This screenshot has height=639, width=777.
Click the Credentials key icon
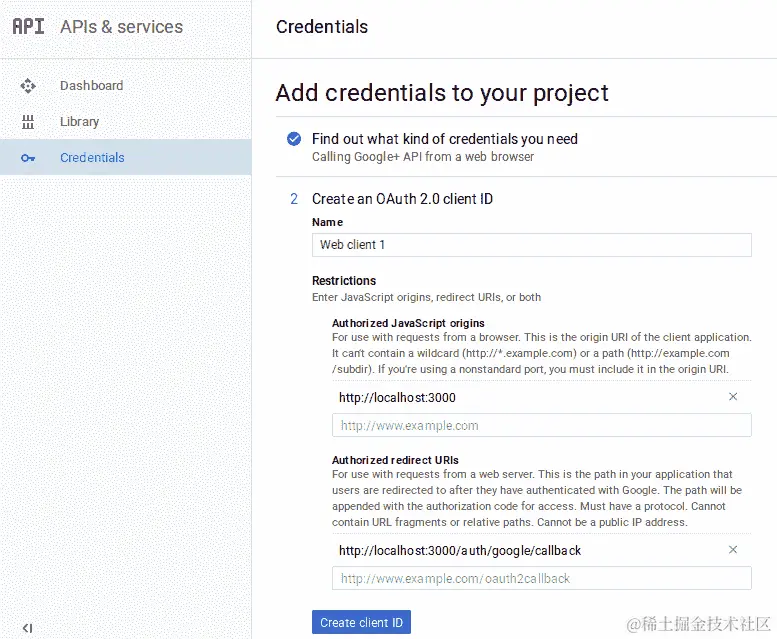(28, 158)
